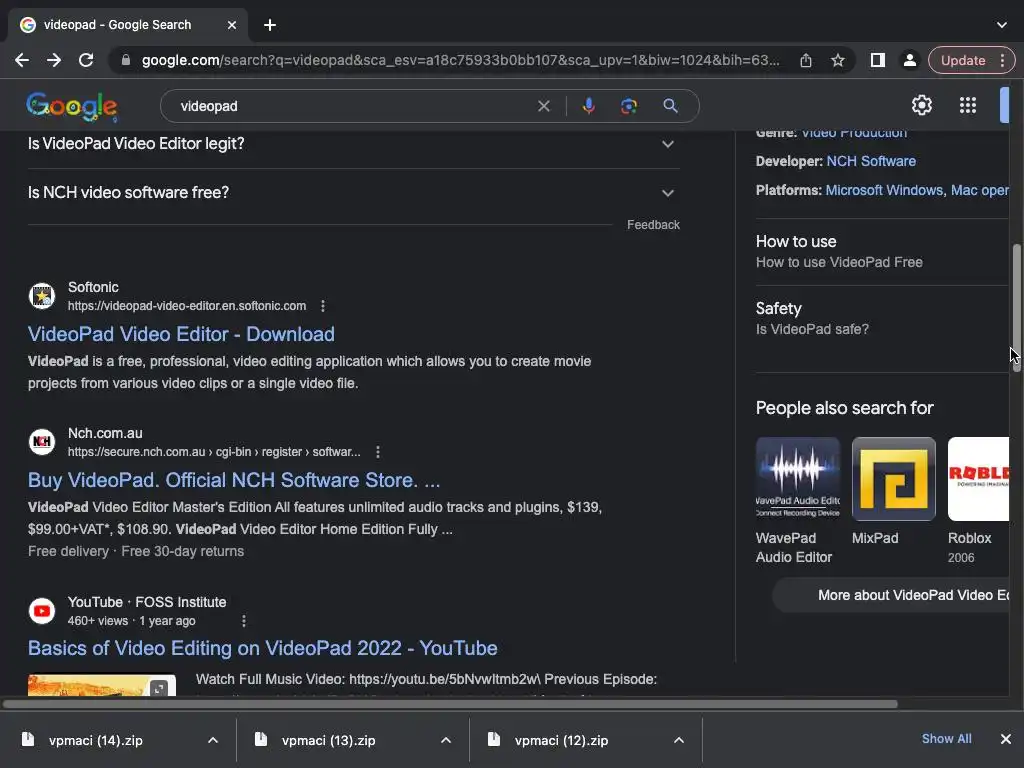
Task: Click Show All downloads
Action: point(946,739)
